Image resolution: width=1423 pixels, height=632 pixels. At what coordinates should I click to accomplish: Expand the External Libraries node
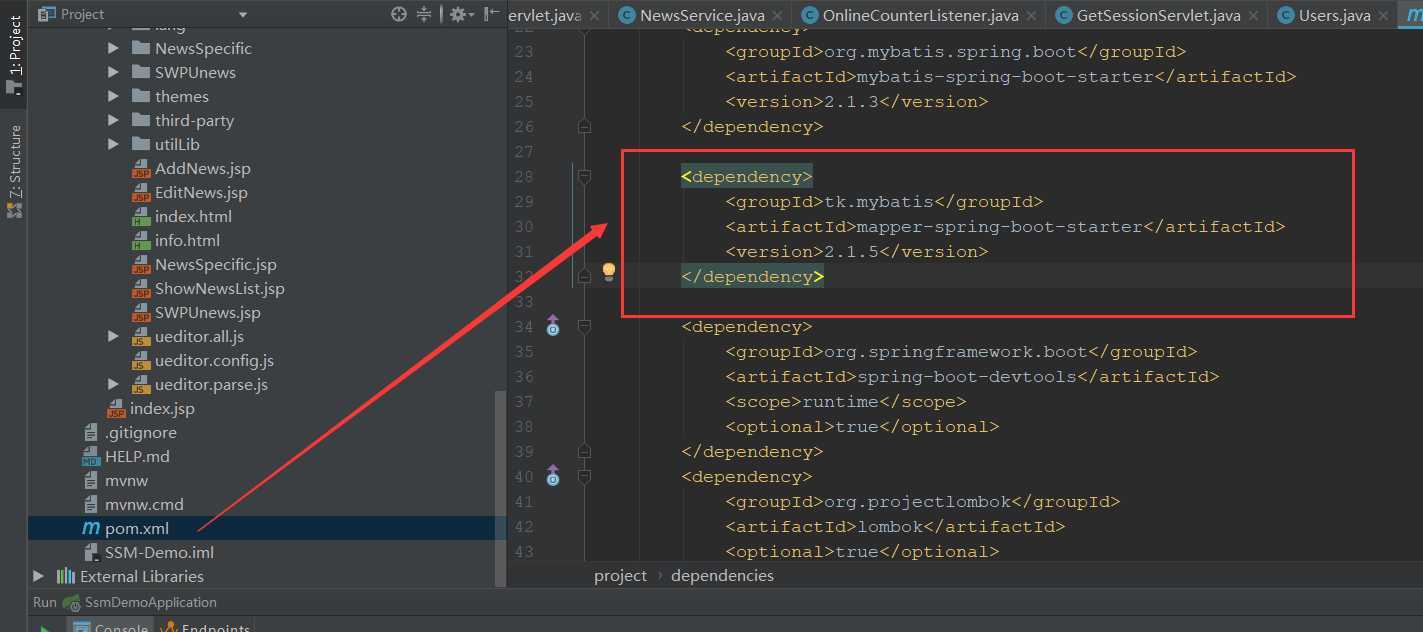pyautogui.click(x=38, y=576)
